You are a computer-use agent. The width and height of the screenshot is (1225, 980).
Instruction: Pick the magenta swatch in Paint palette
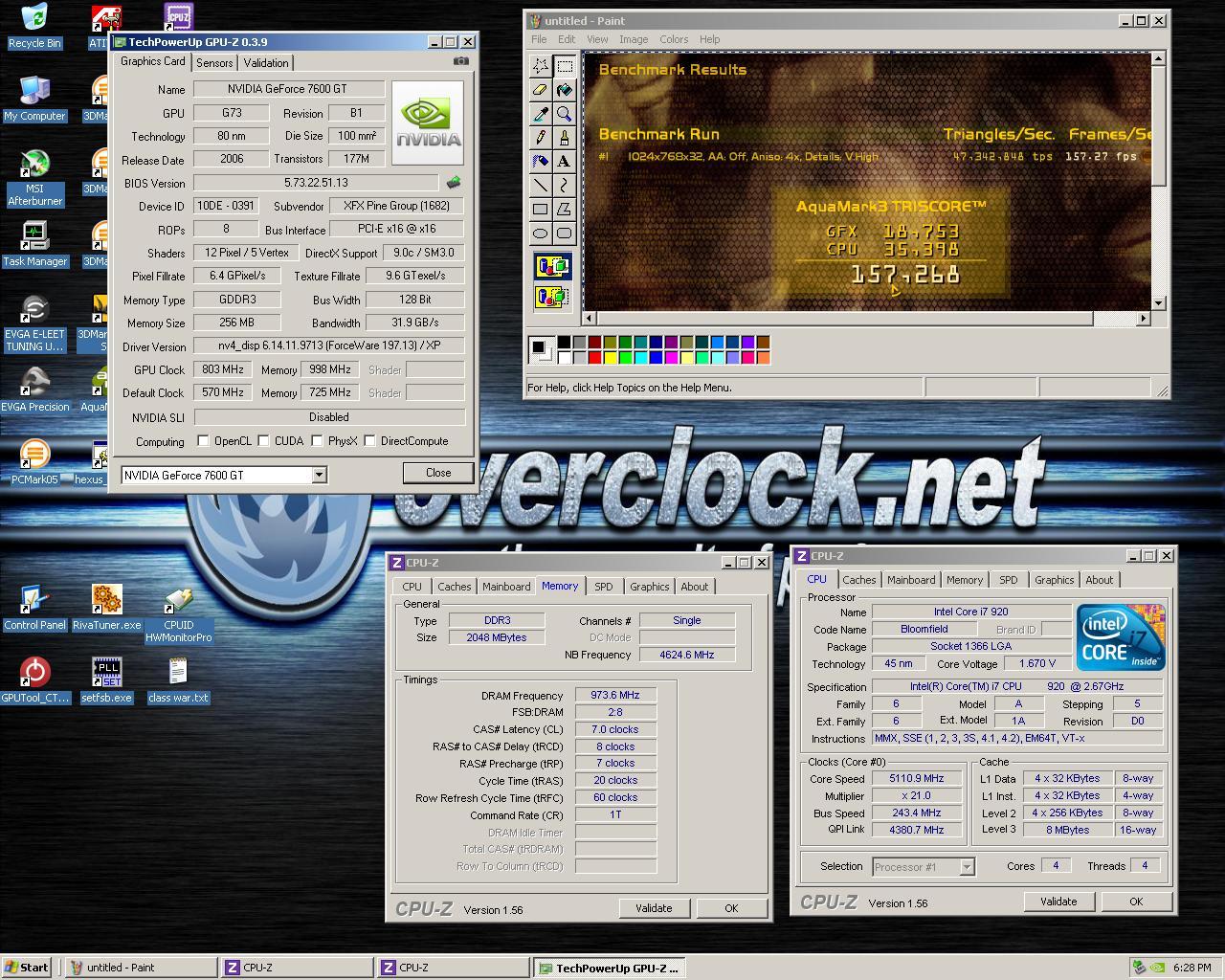tap(671, 358)
